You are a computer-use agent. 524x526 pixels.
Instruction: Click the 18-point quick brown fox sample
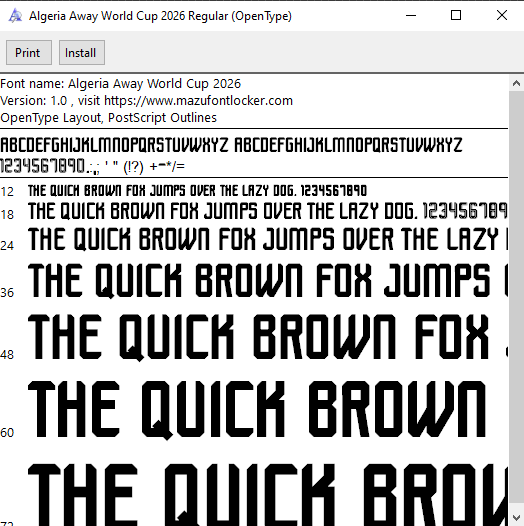(x=268, y=211)
